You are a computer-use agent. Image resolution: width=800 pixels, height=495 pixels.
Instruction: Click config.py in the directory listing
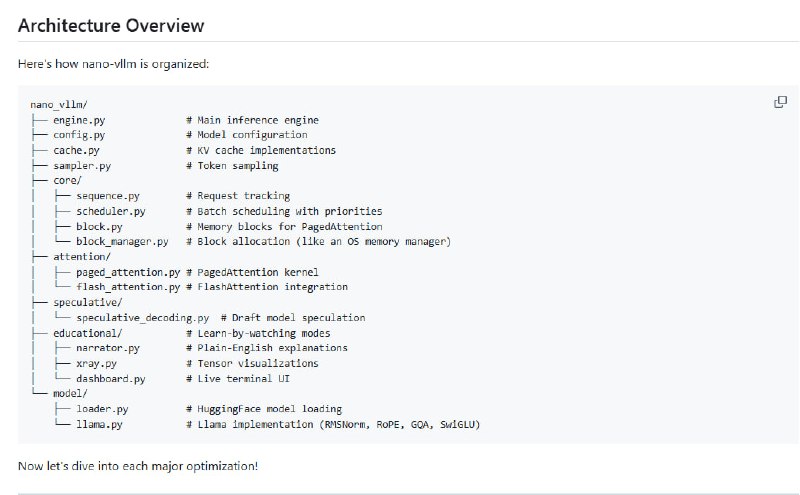[80, 135]
